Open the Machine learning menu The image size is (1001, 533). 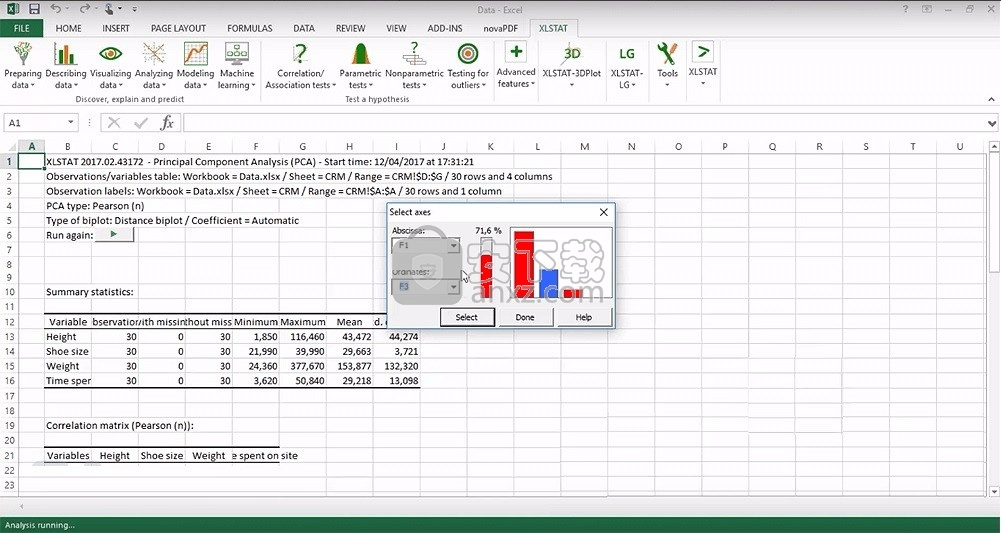(x=236, y=66)
